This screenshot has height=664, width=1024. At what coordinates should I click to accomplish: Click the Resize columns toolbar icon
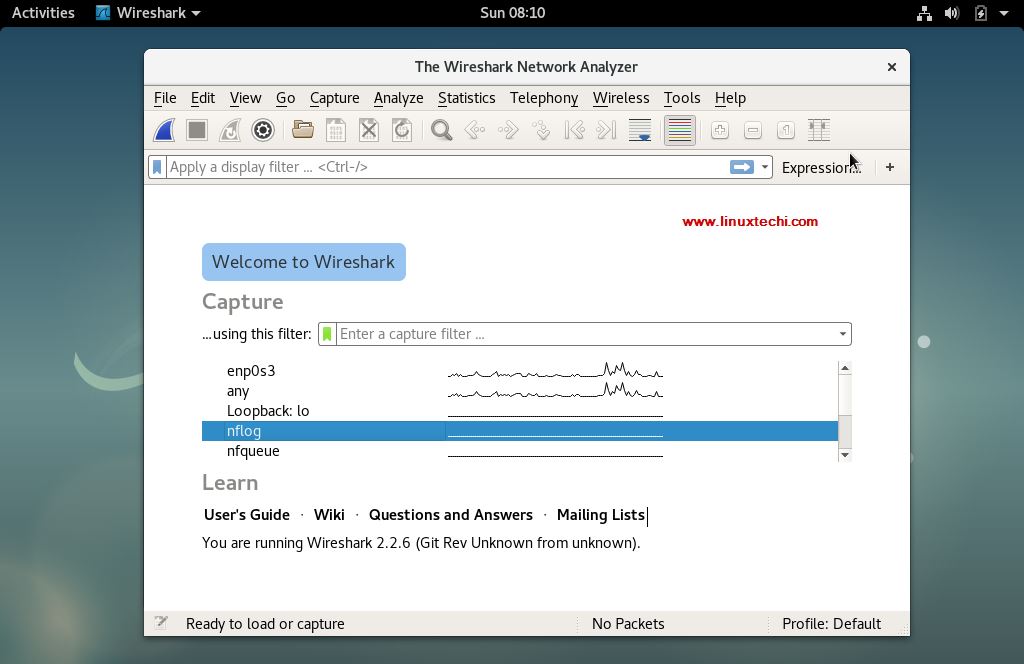pyautogui.click(x=818, y=130)
